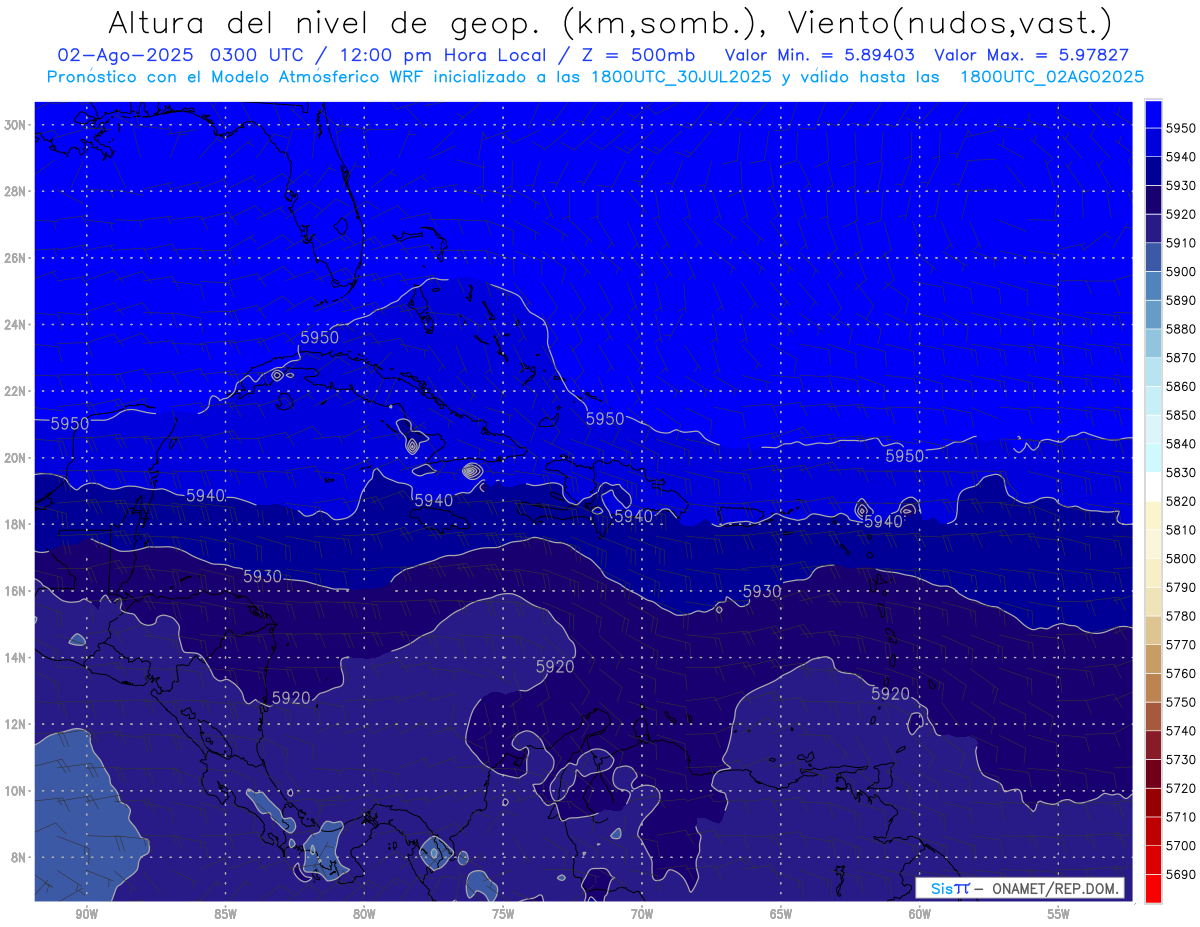Click the 5840 legend value
This screenshot has height=927, width=1200.
1180,444
